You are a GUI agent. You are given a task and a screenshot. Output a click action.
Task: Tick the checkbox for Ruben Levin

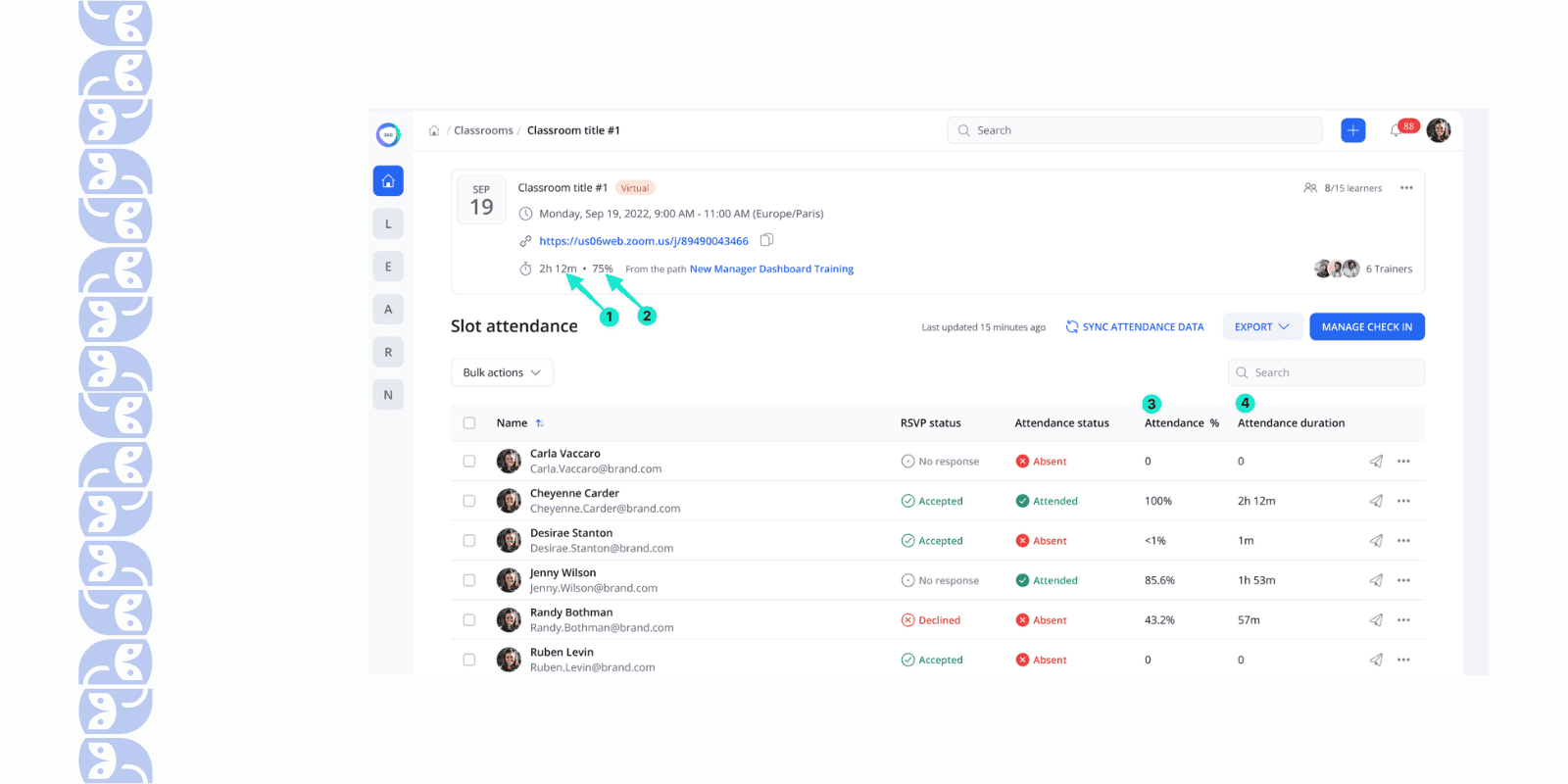[x=469, y=660]
